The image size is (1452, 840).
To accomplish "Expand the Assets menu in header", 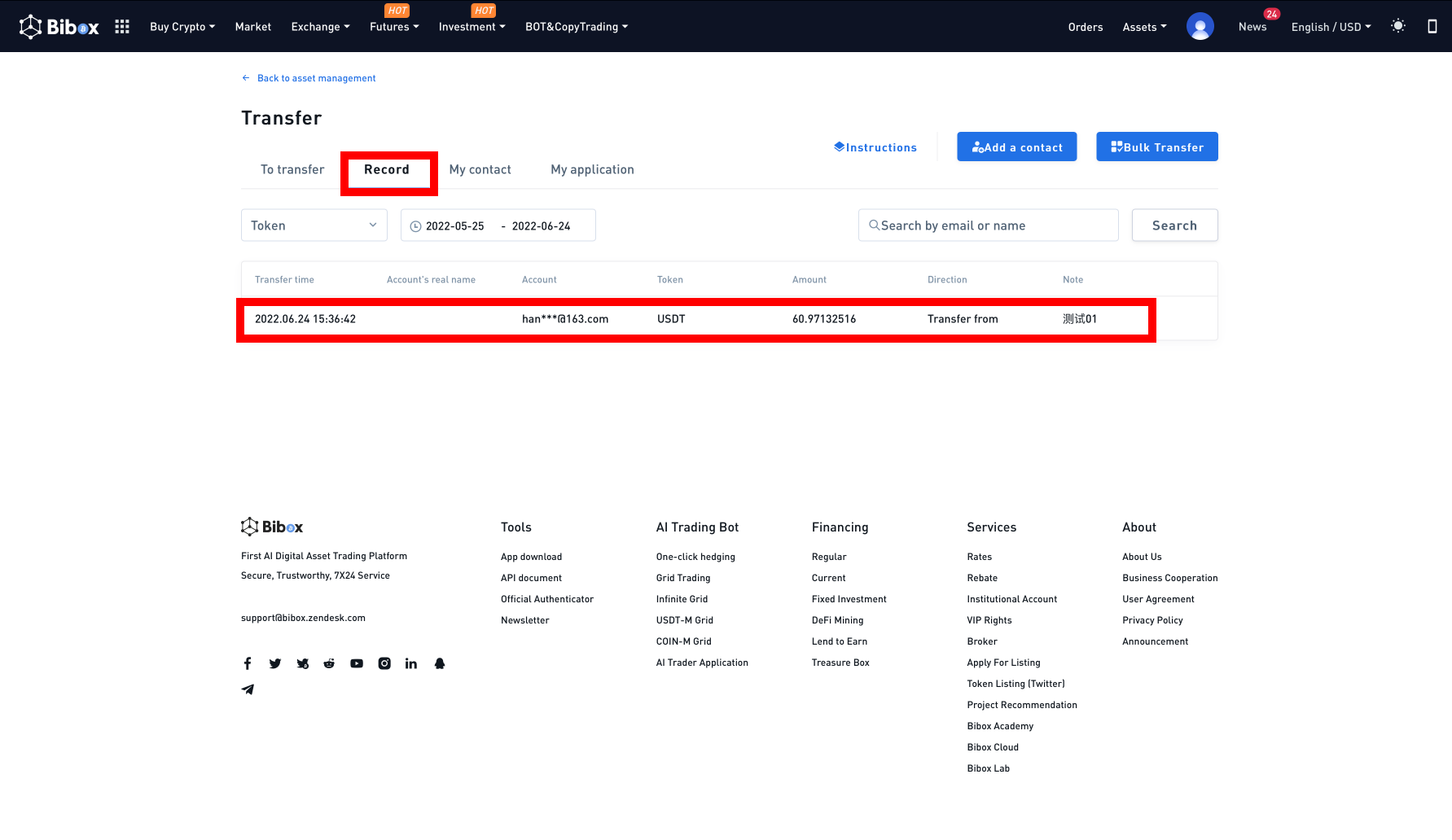I will coord(1144,27).
